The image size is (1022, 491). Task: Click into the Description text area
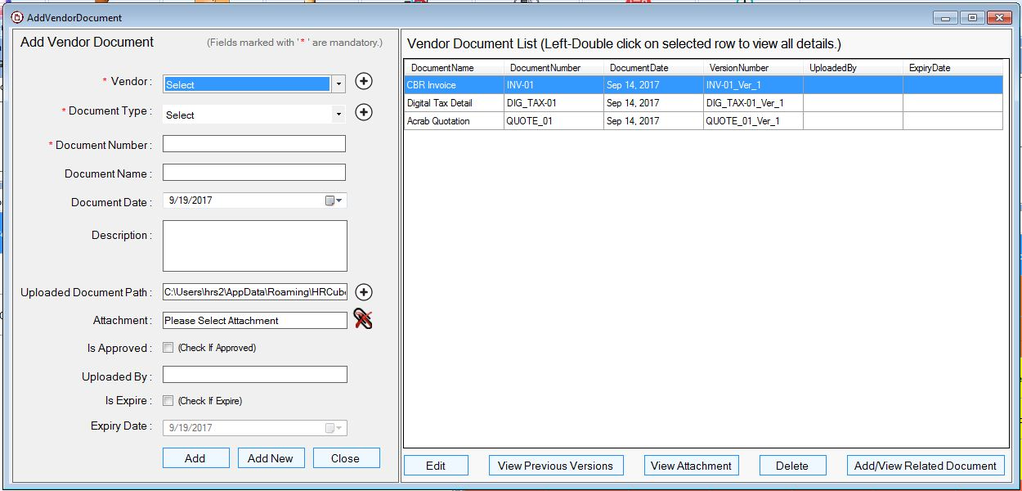point(255,246)
